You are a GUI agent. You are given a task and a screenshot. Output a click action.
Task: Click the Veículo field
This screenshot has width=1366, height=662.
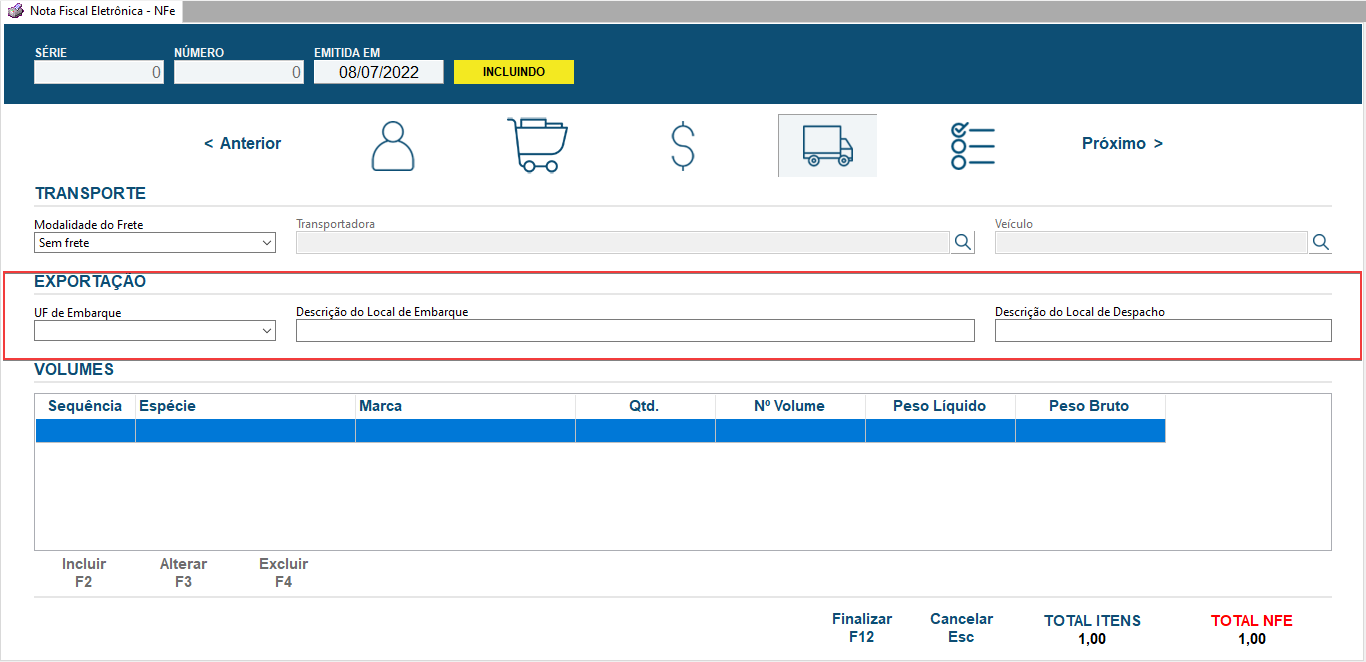(x=1151, y=242)
